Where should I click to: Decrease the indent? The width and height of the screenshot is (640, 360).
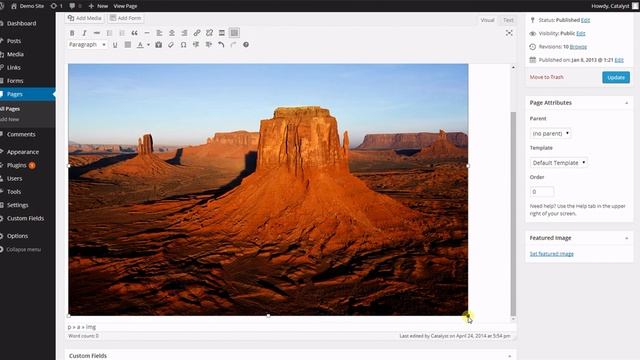pyautogui.click(x=196, y=45)
